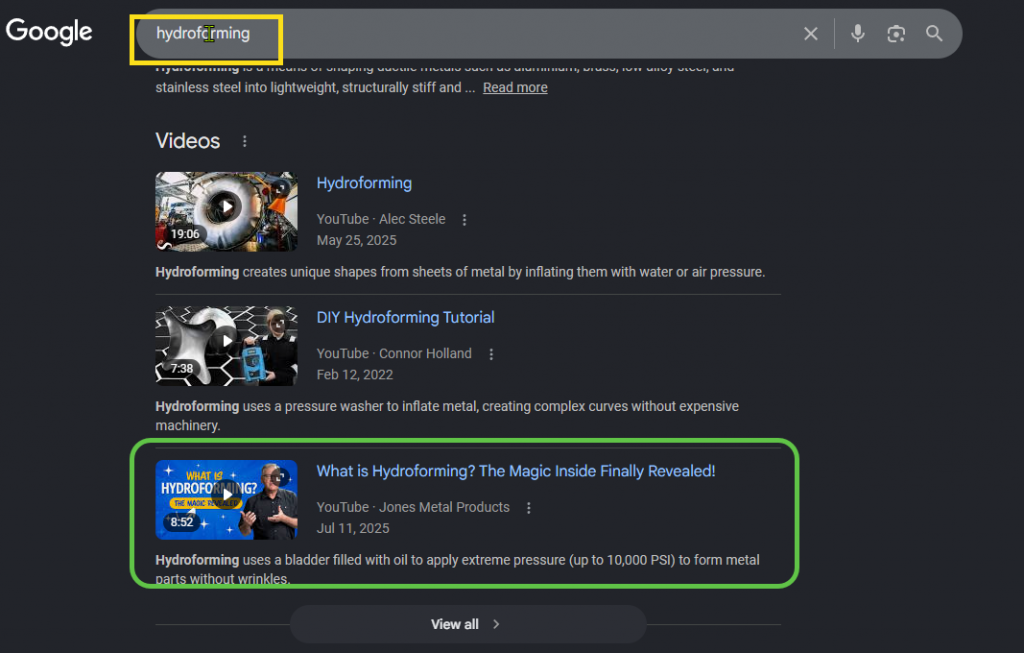Screen dimensions: 1024x653
Task: Open options menu next to Connor Holland video
Action: coord(491,353)
